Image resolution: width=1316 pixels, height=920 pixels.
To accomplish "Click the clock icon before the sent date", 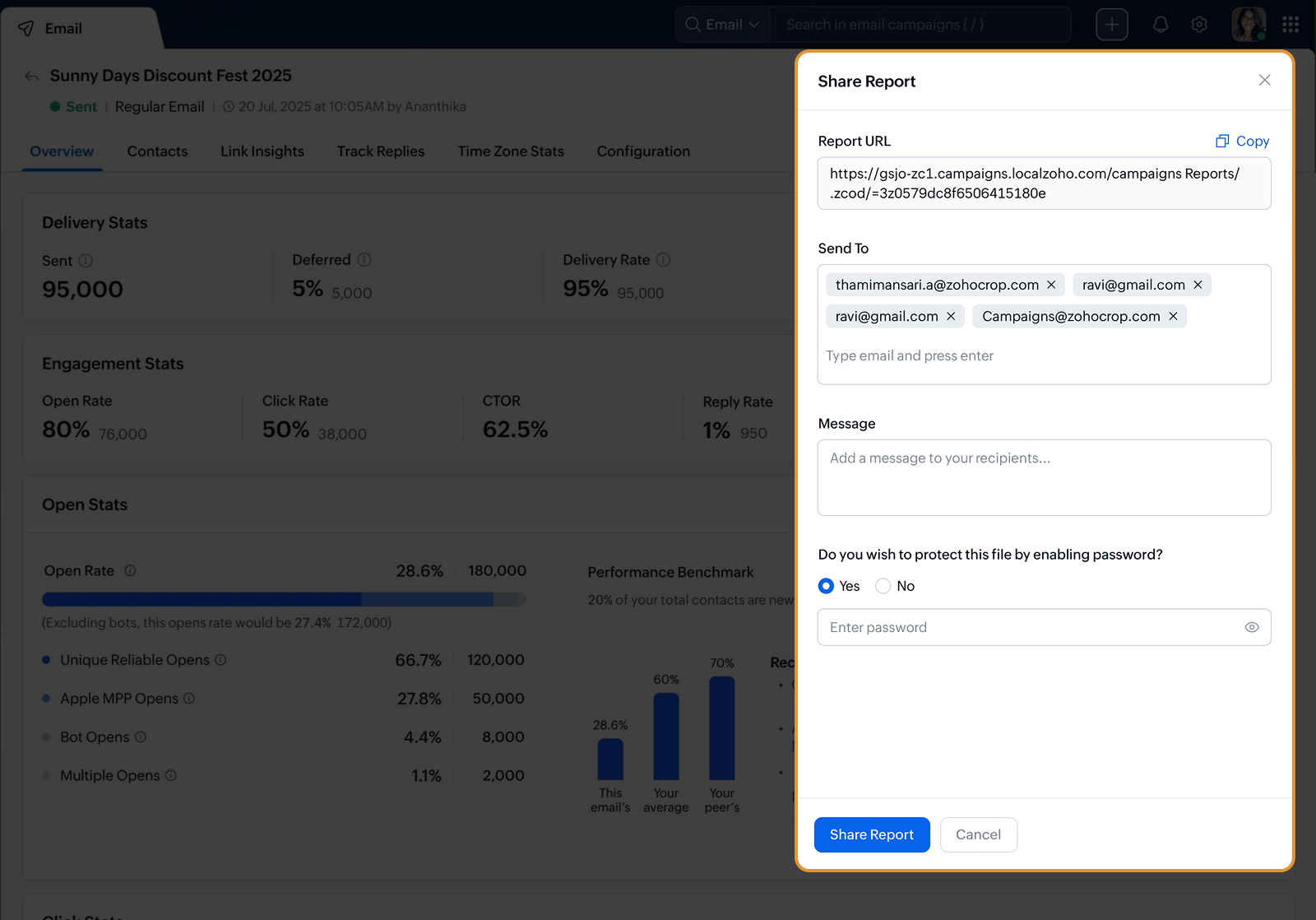I will point(229,107).
